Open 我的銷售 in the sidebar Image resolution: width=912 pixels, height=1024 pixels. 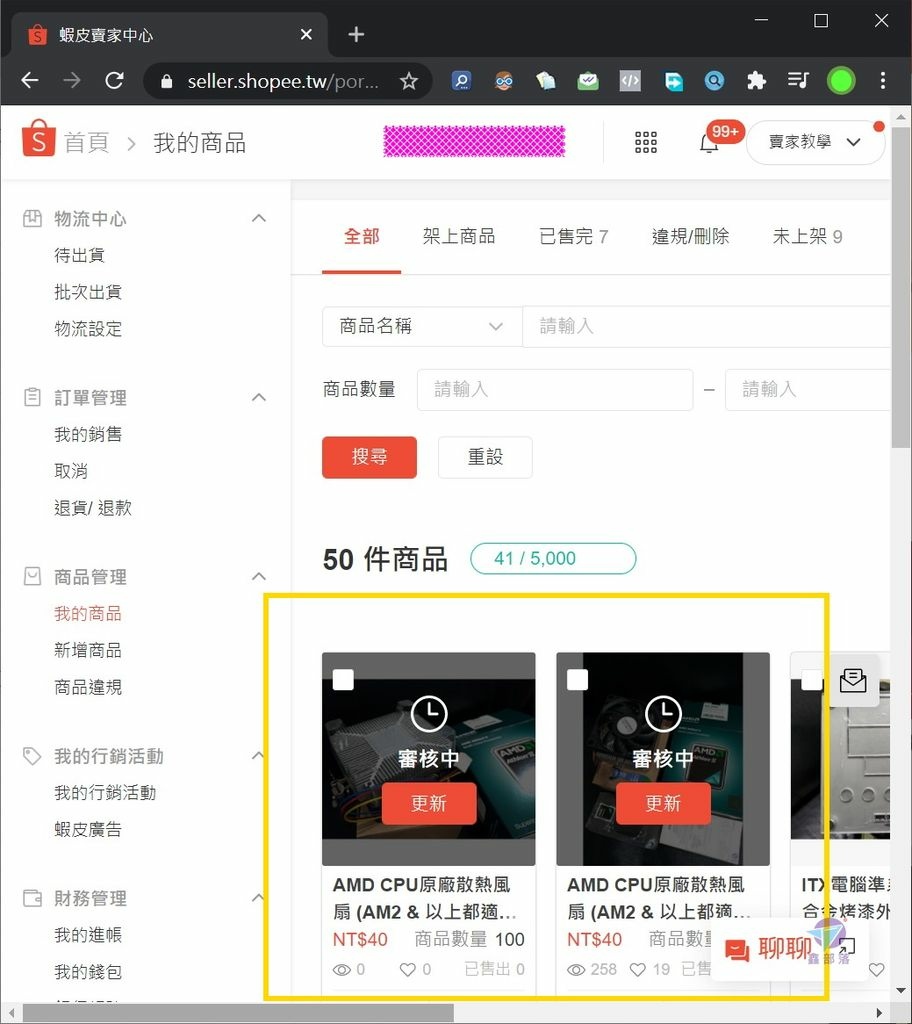[x=88, y=434]
